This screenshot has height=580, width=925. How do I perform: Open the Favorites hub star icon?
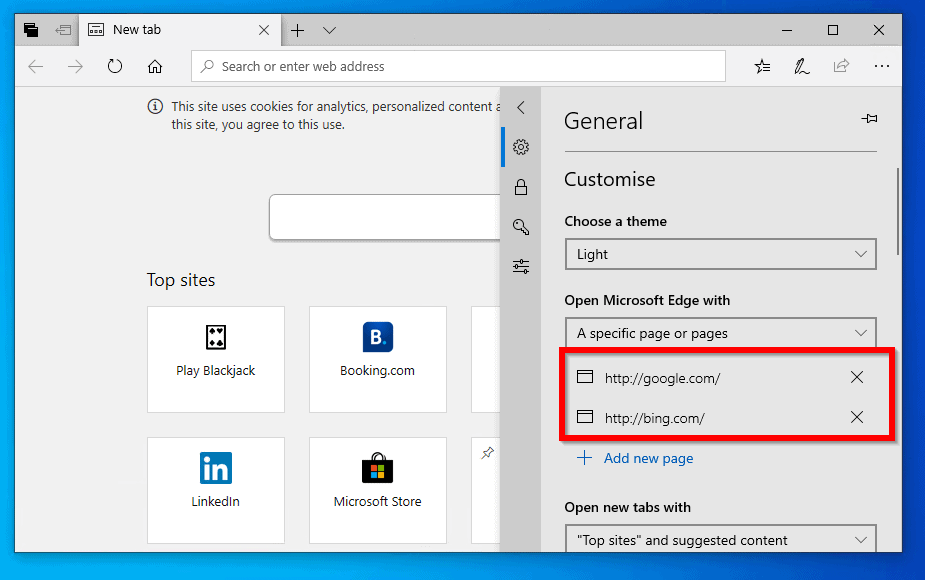coord(762,66)
